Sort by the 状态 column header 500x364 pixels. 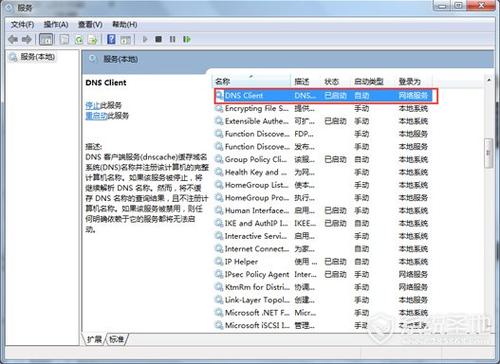[x=335, y=81]
